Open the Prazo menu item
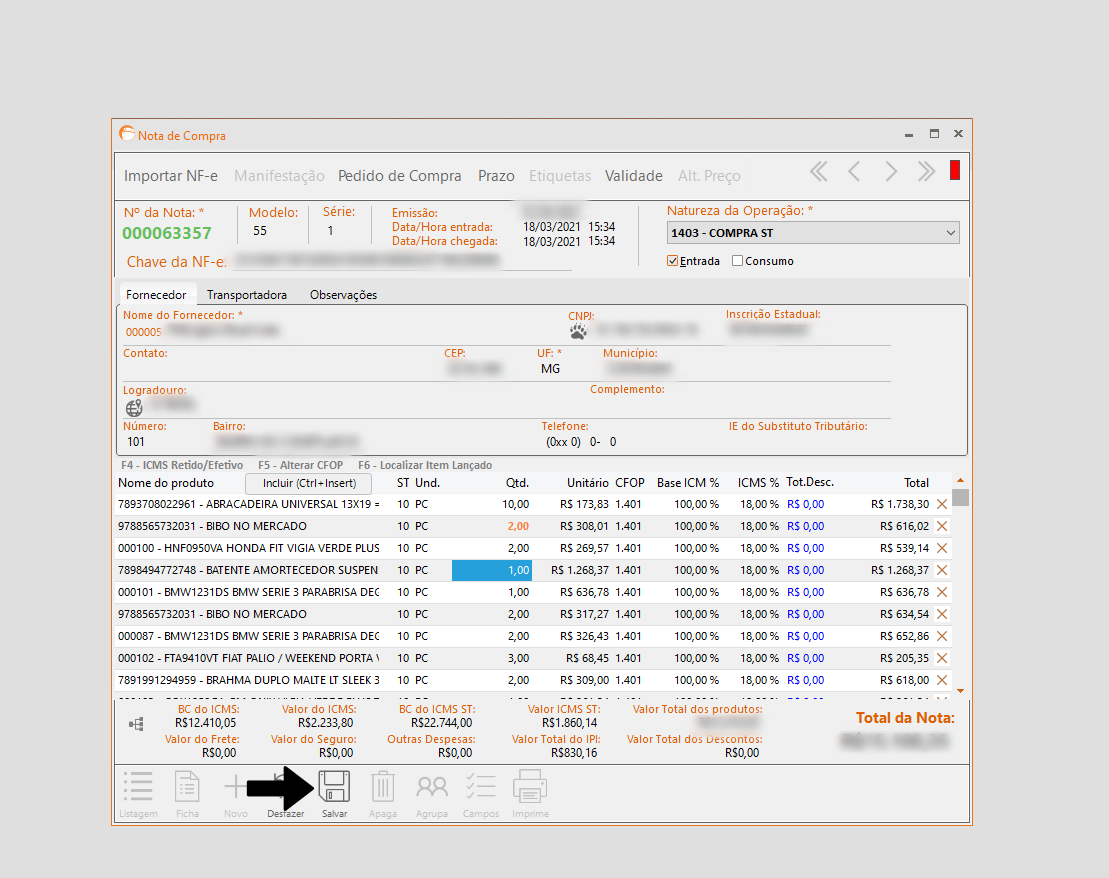The height and width of the screenshot is (878, 1109). click(x=496, y=175)
